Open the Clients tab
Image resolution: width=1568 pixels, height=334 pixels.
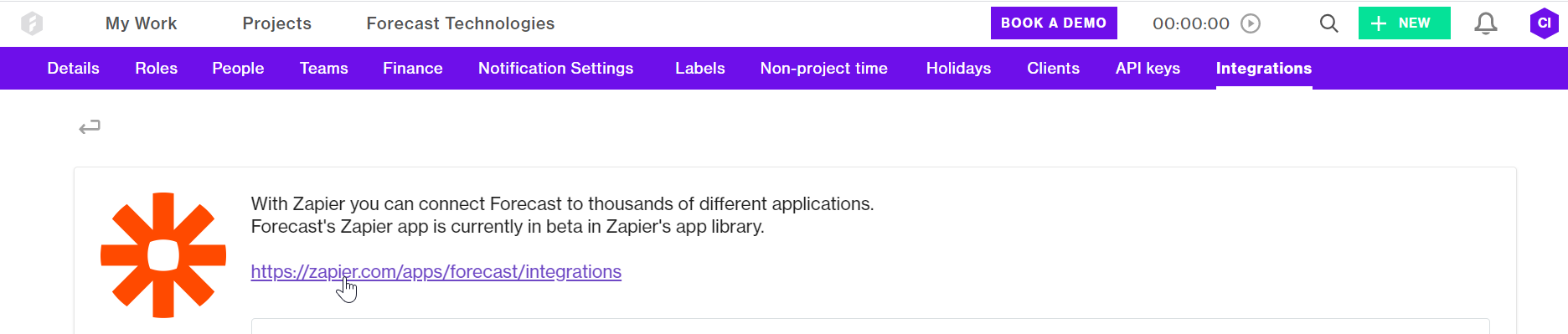click(x=1054, y=69)
